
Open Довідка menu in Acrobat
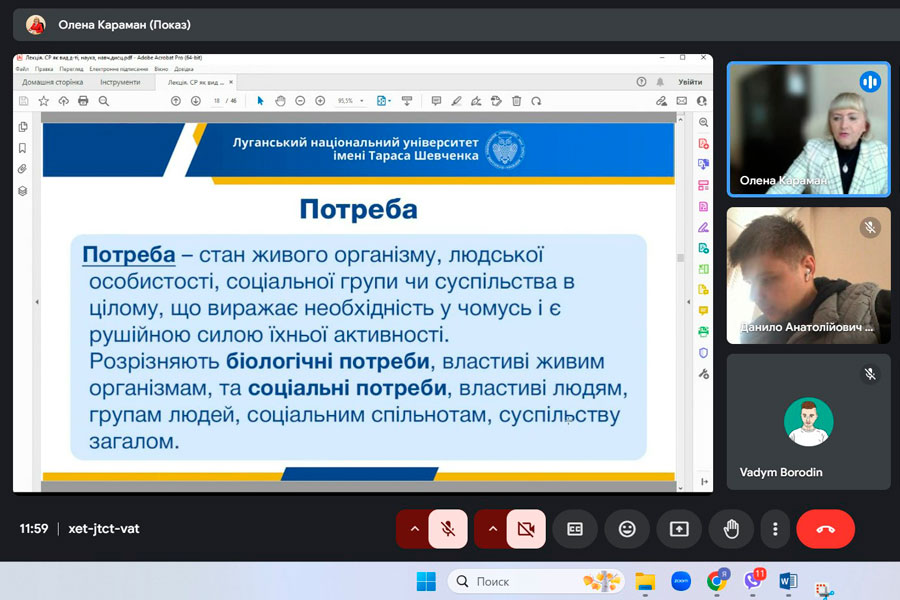pos(184,69)
